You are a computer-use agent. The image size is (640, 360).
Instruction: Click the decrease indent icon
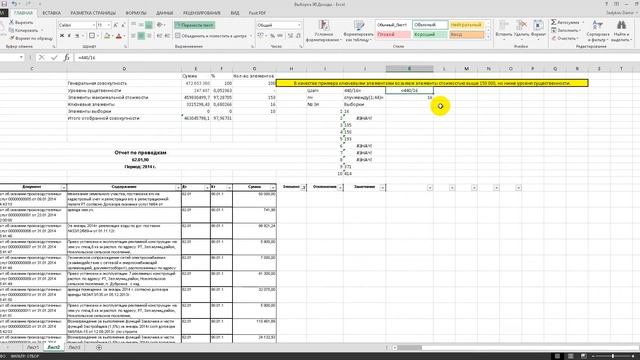tap(160, 36)
